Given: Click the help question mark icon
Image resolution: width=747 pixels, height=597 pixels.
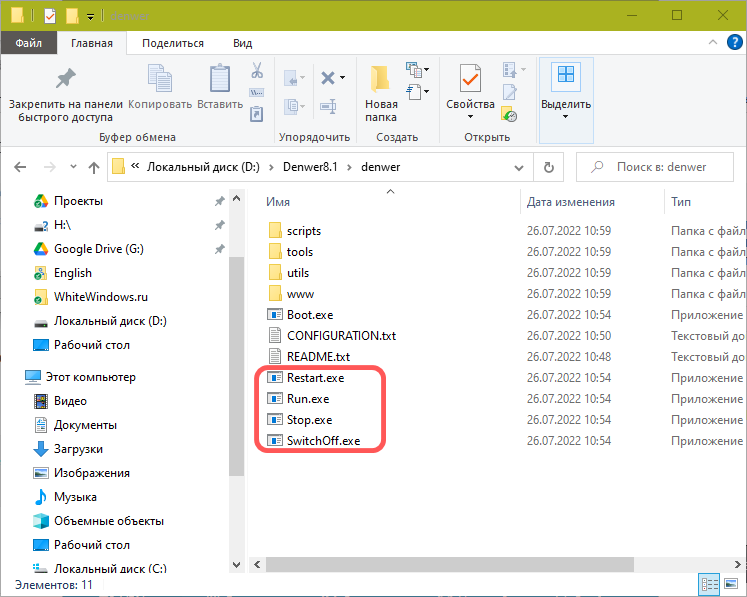Looking at the screenshot, I should pos(731,43).
